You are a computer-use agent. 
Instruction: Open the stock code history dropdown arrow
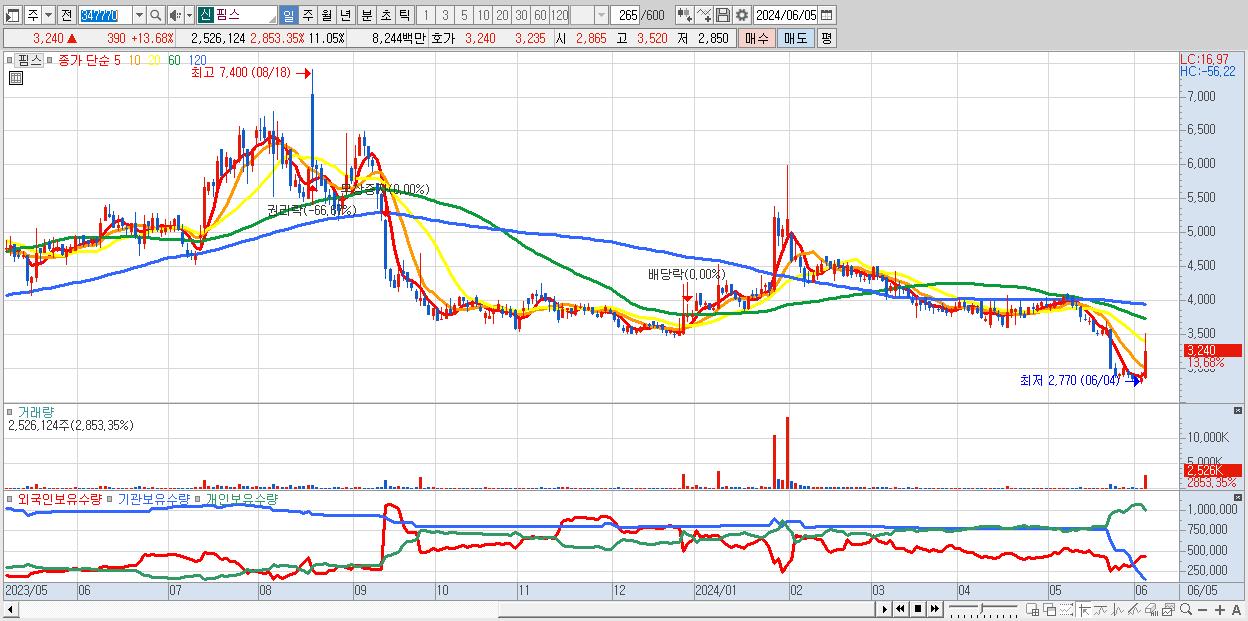click(139, 15)
